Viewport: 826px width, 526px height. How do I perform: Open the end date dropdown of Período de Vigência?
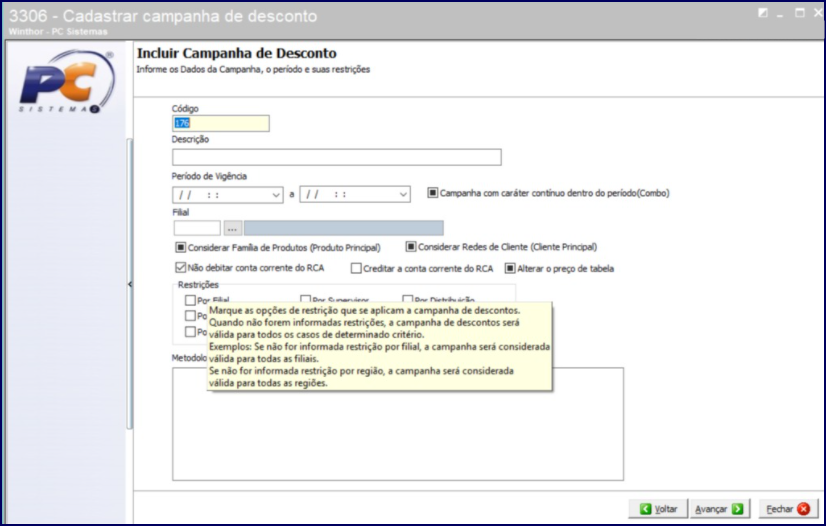tap(404, 195)
